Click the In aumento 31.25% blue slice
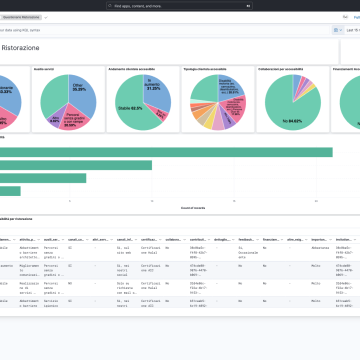Viewport: 360px width, 360px height. point(156,90)
